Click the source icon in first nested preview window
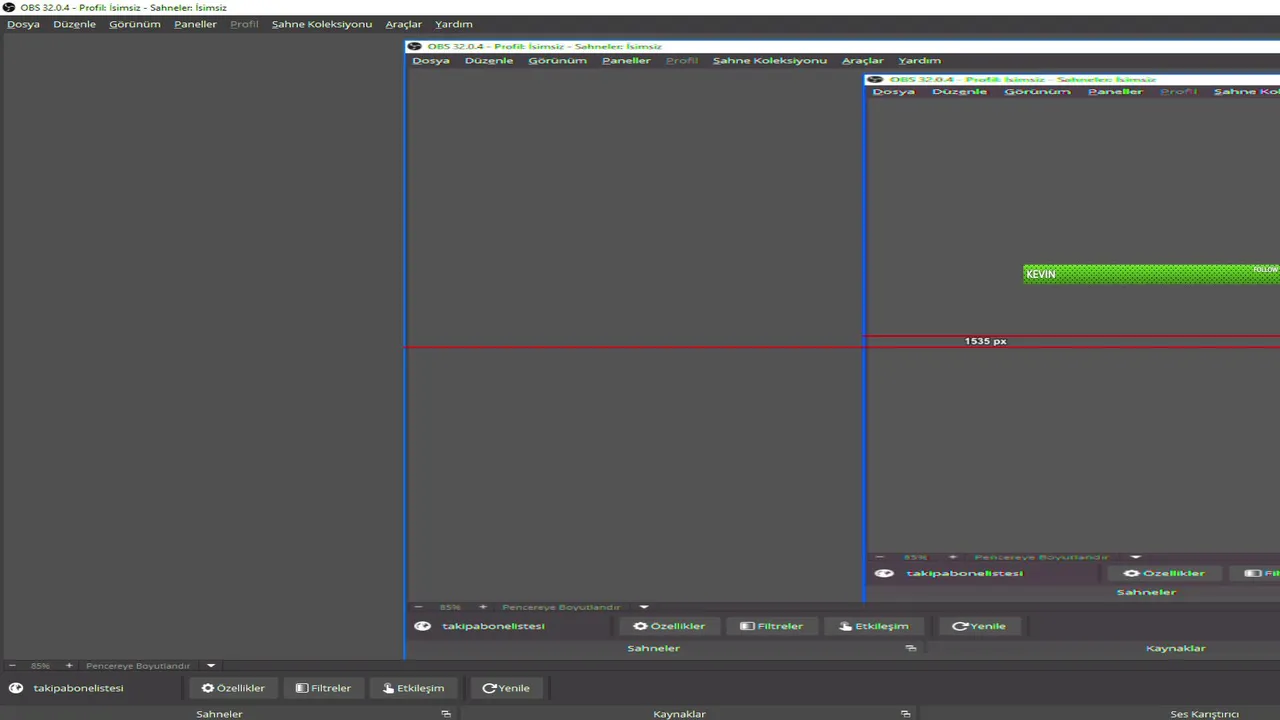The height and width of the screenshot is (720, 1280). [423, 626]
